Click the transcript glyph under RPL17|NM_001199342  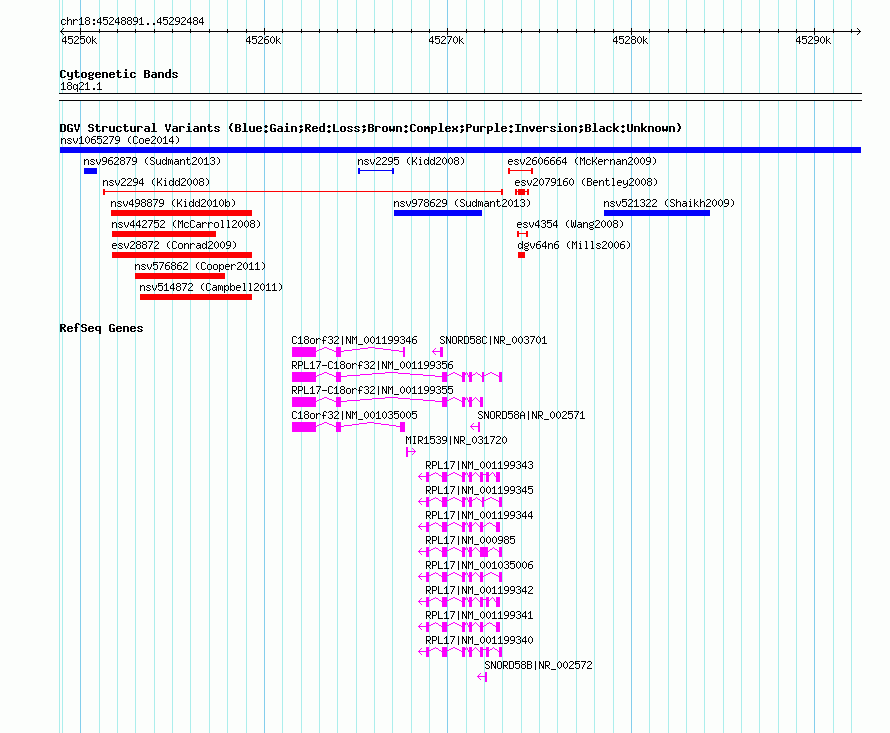tap(460, 602)
